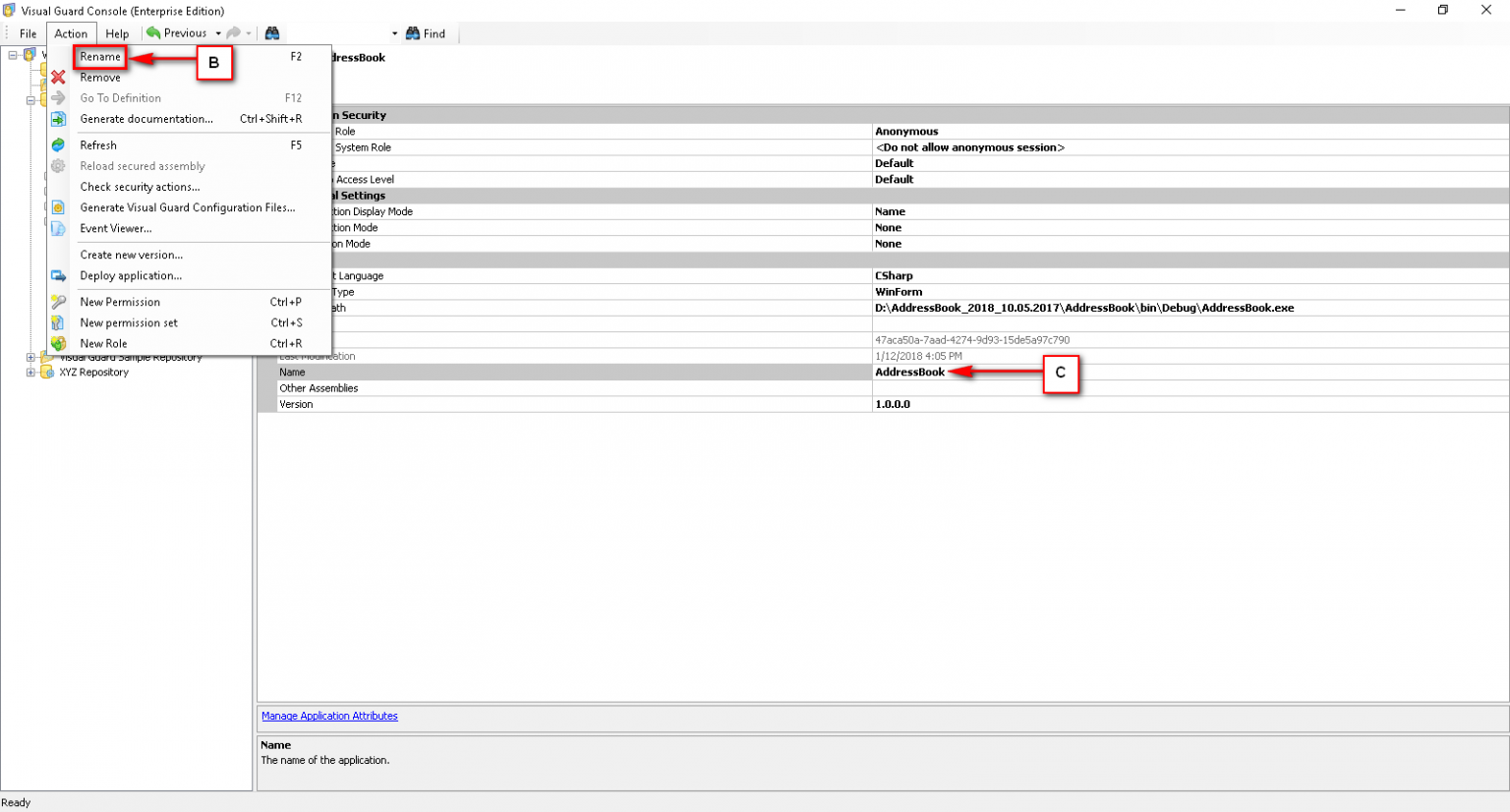Select Rename from the Action menu
Screen dimensions: 1510x812
tap(99, 56)
